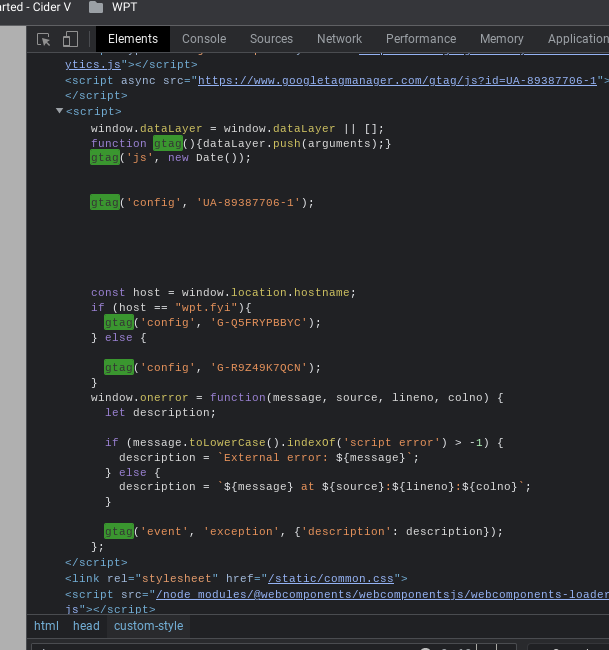Image resolution: width=609 pixels, height=650 pixels.
Task: Click the 'window.onerror = function' line
Action: point(297,398)
